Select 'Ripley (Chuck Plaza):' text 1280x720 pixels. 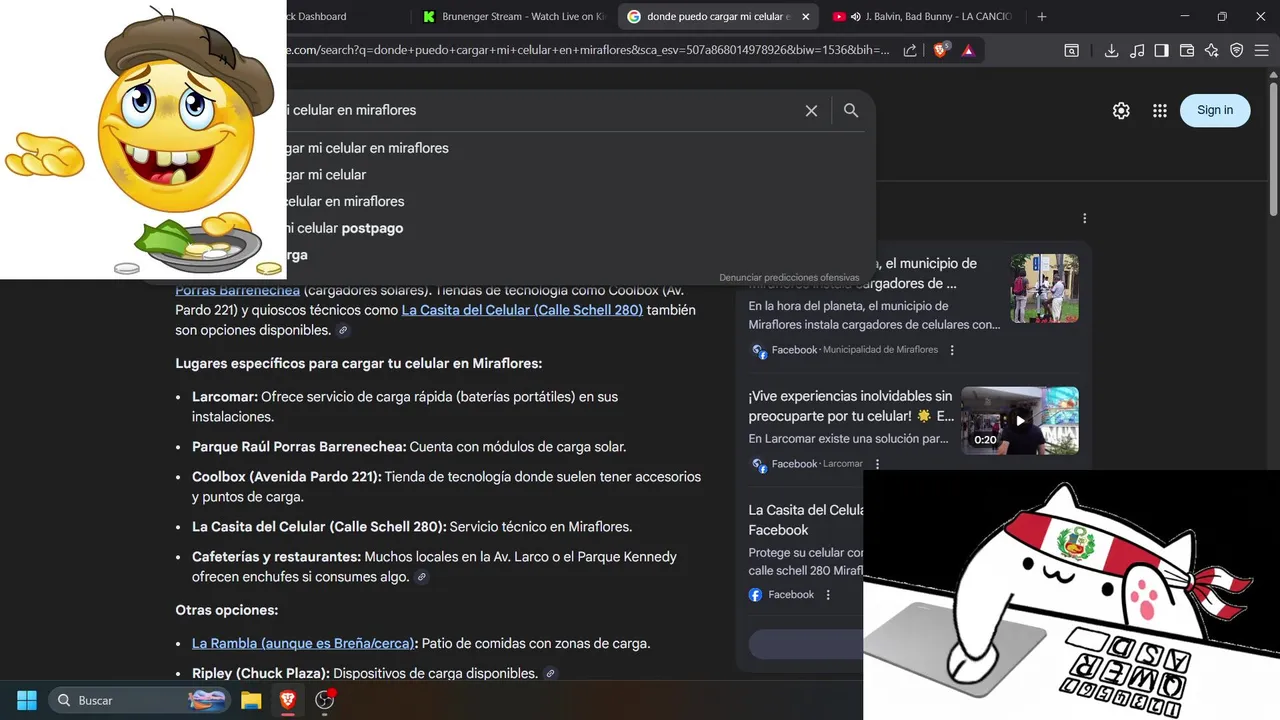[x=261, y=674]
